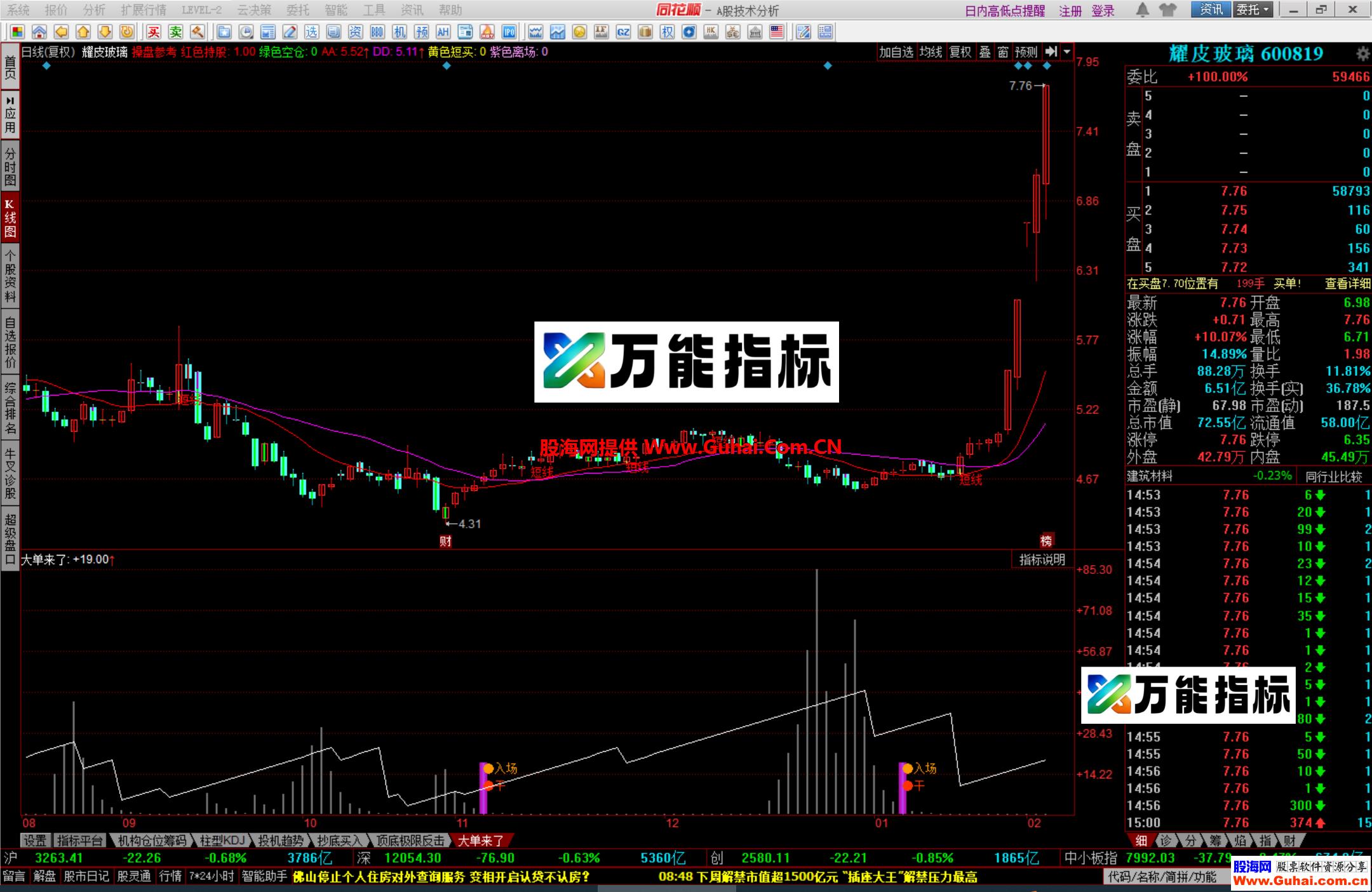Click the HK 港股 toolbar icon
Image resolution: width=1372 pixels, height=892 pixels.
point(711,32)
